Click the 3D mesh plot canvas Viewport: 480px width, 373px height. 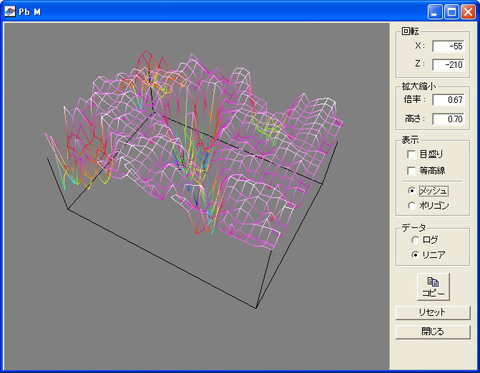196,196
